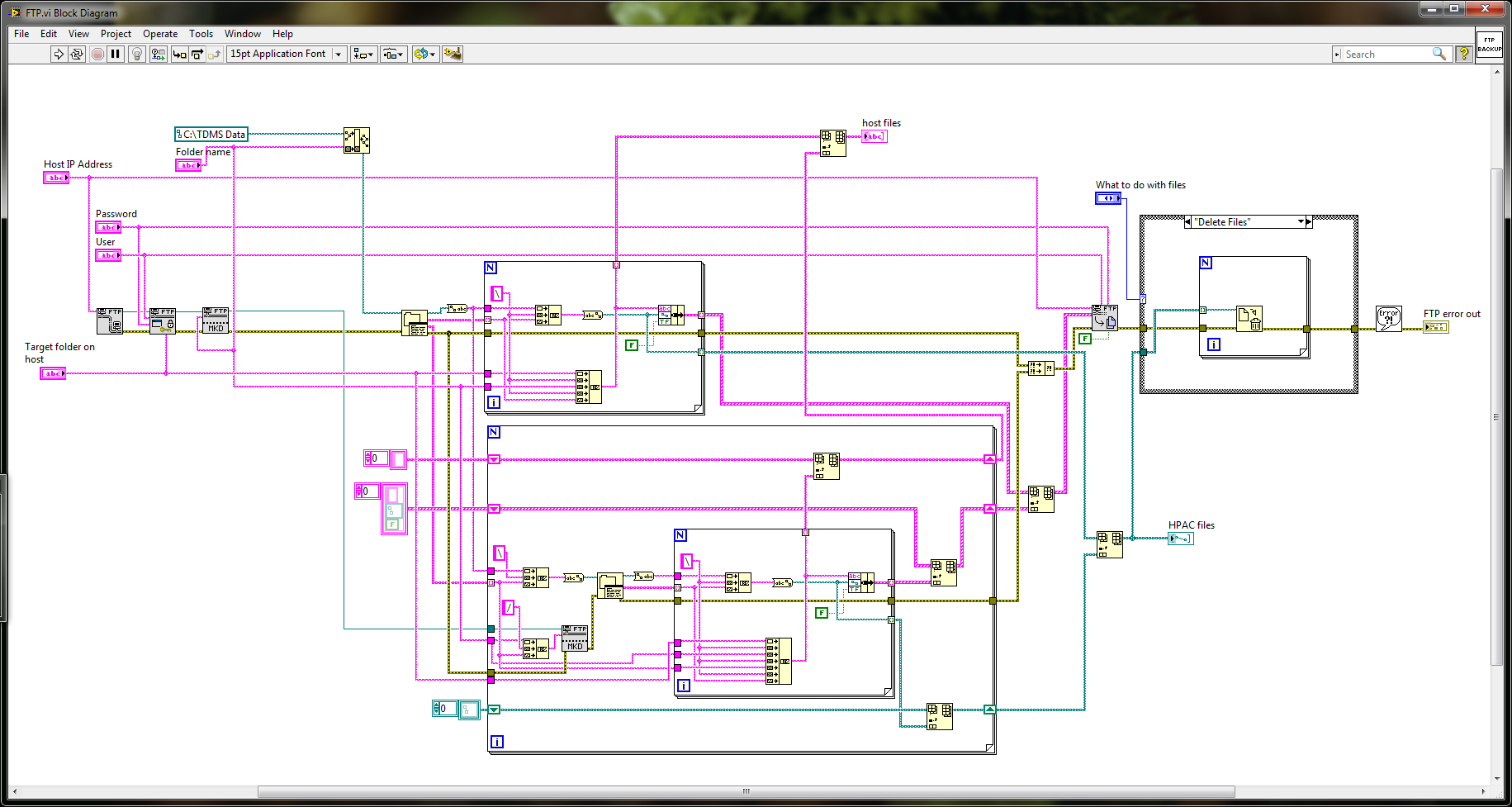Click index stepper of top pink array constant
Viewport: 1512px width, 807px height.
[368, 458]
